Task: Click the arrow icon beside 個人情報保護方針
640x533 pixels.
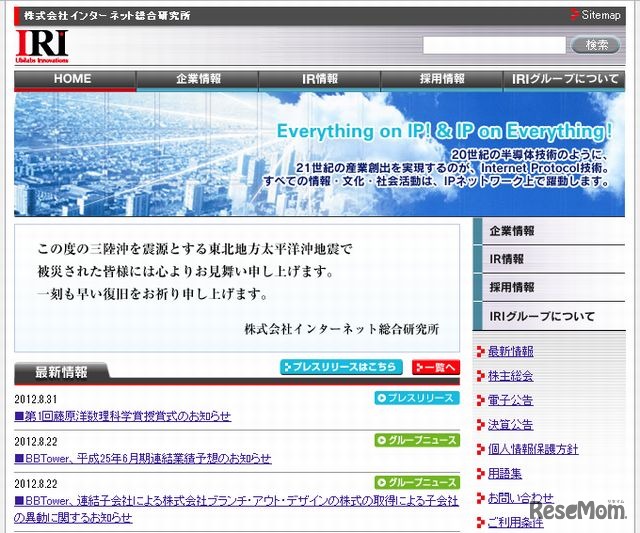Action: tap(480, 449)
